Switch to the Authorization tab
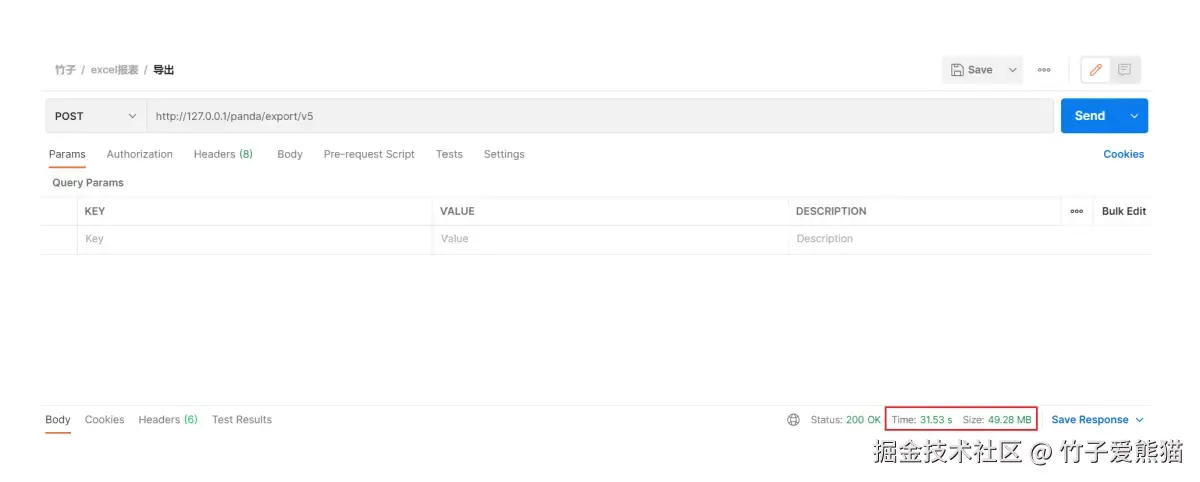Screen dimensions: 1200x482 tap(140, 154)
